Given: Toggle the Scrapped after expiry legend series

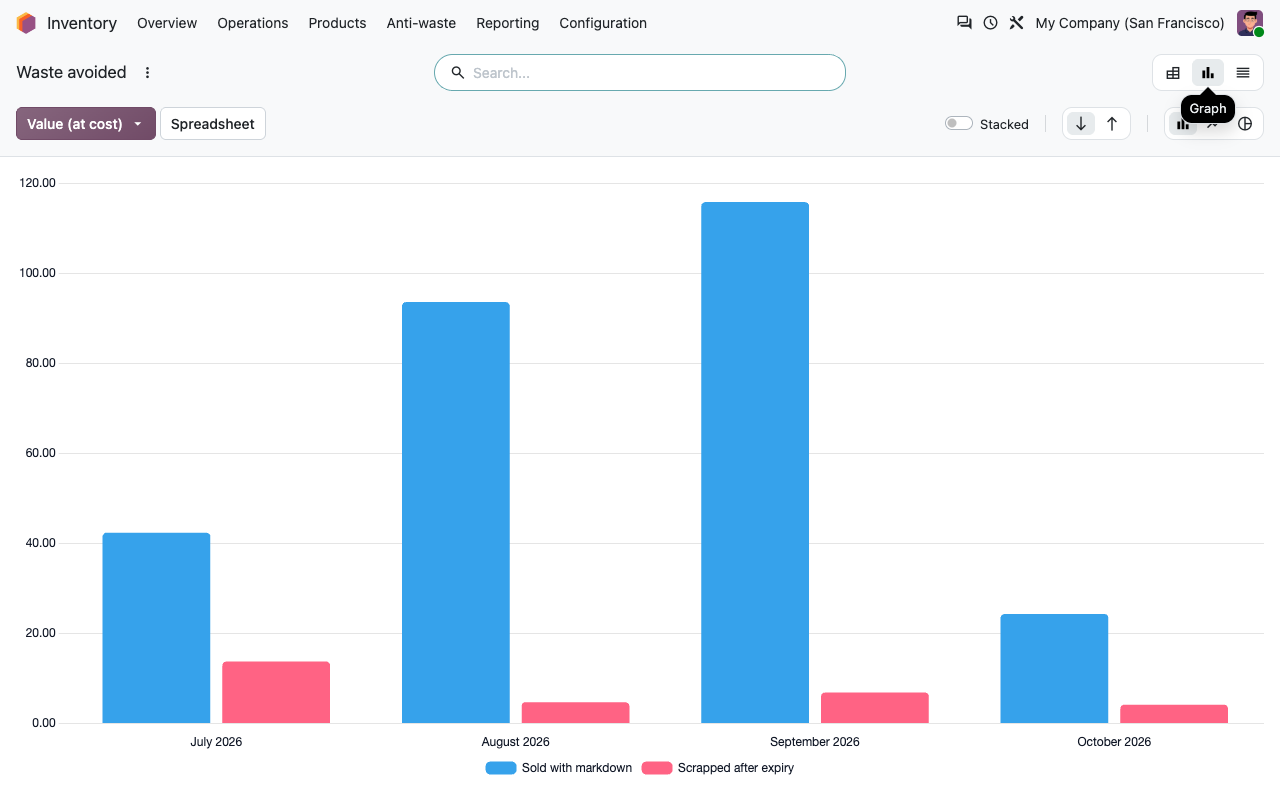Looking at the screenshot, I should 718,768.
